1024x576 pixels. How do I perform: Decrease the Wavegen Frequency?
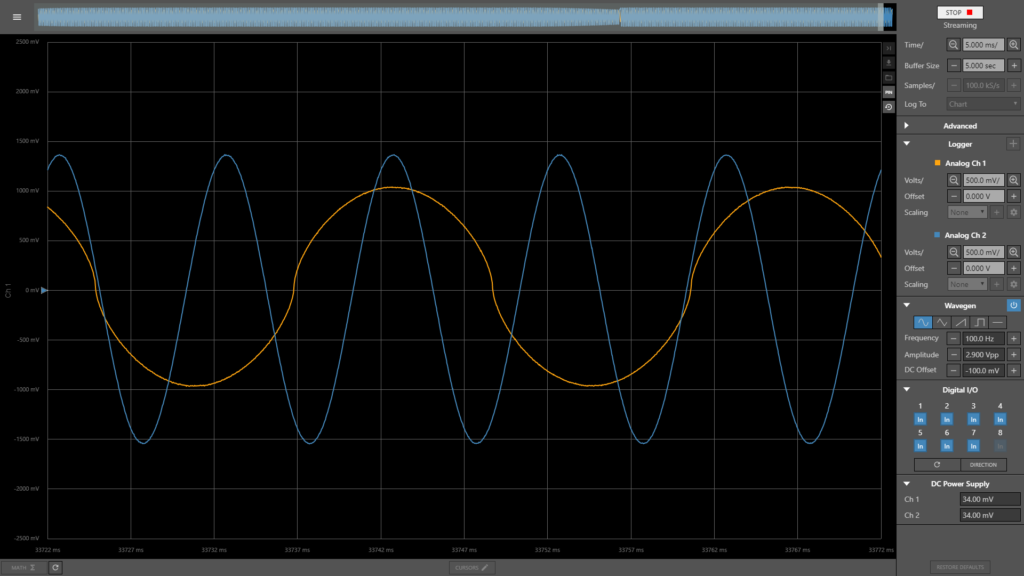click(953, 338)
